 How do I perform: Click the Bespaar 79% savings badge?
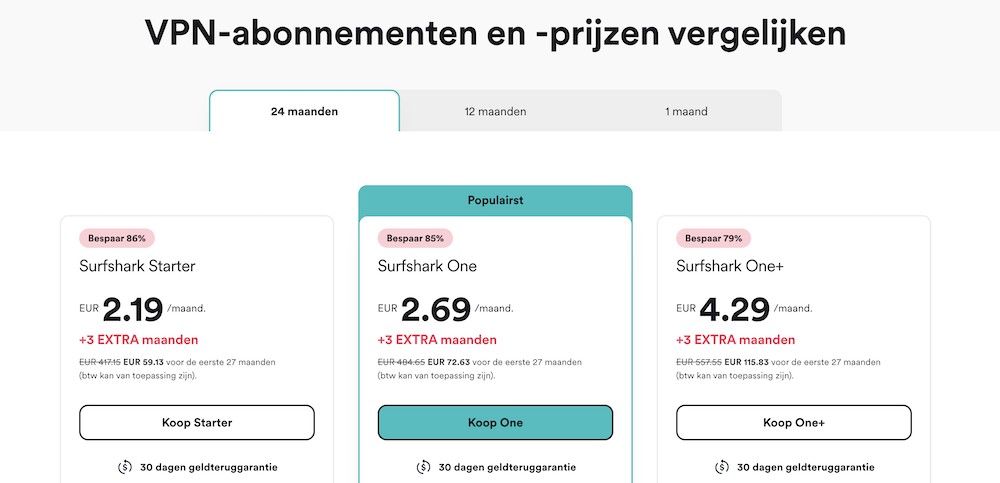click(714, 238)
